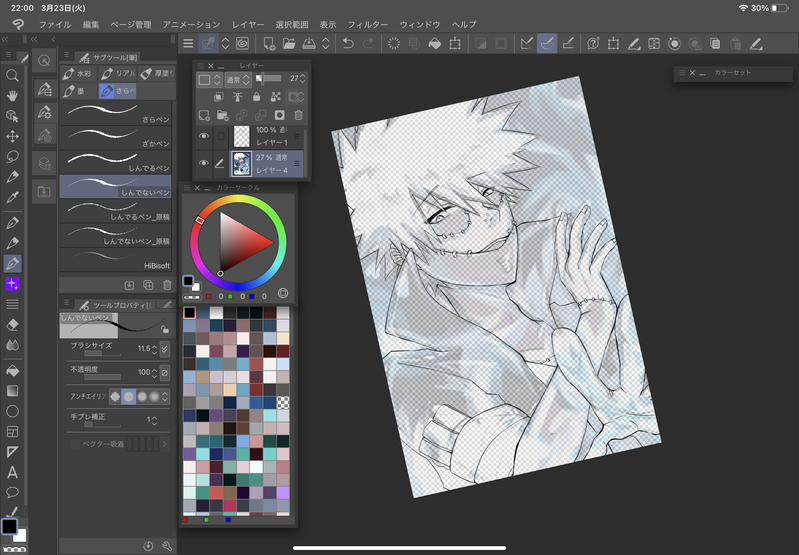Image resolution: width=799 pixels, height=555 pixels.
Task: Open the ファイル menu
Action: (x=55, y=24)
